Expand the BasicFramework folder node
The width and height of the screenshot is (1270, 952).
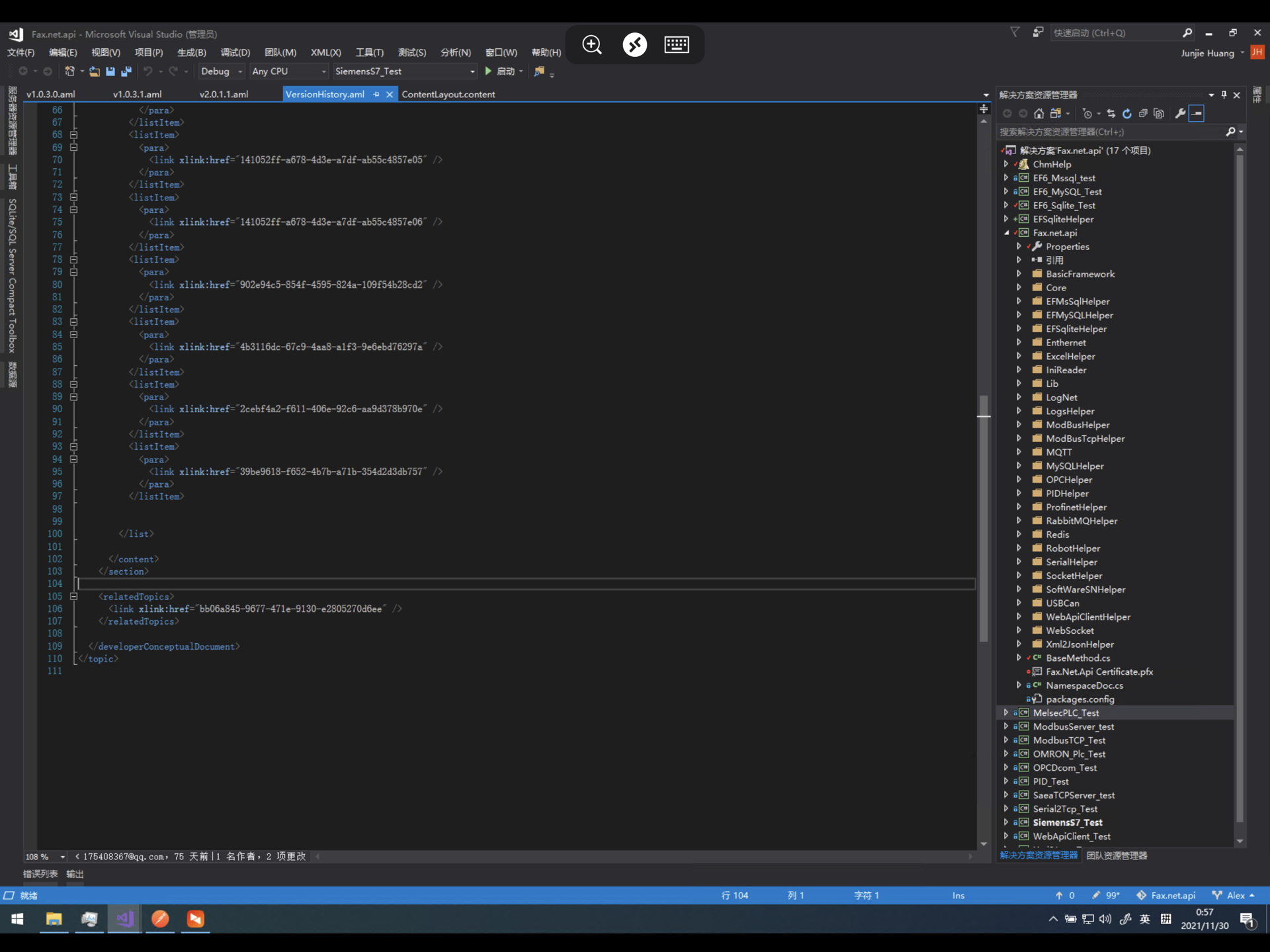click(1019, 274)
